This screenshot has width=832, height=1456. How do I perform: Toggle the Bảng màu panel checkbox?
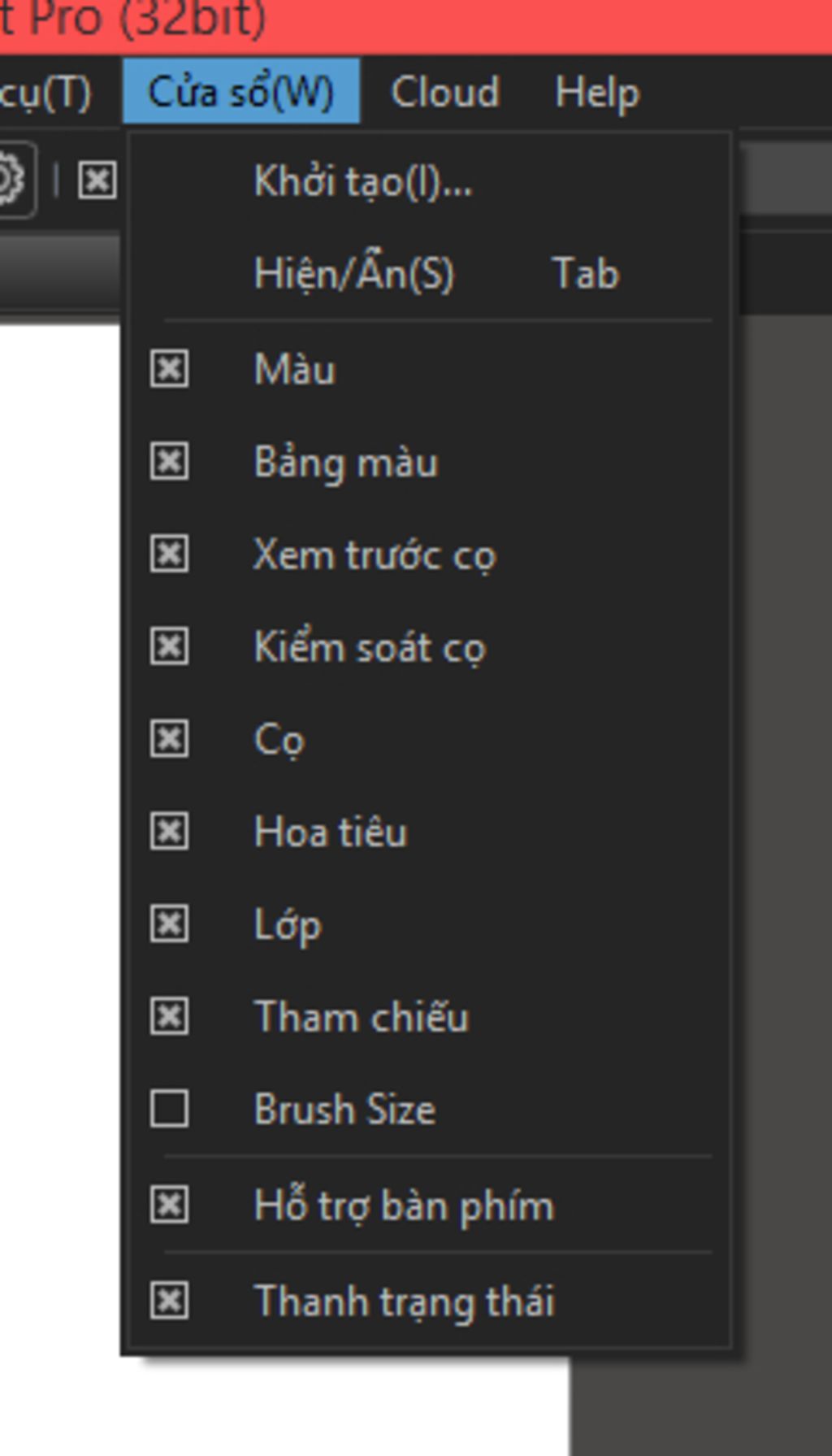169,462
